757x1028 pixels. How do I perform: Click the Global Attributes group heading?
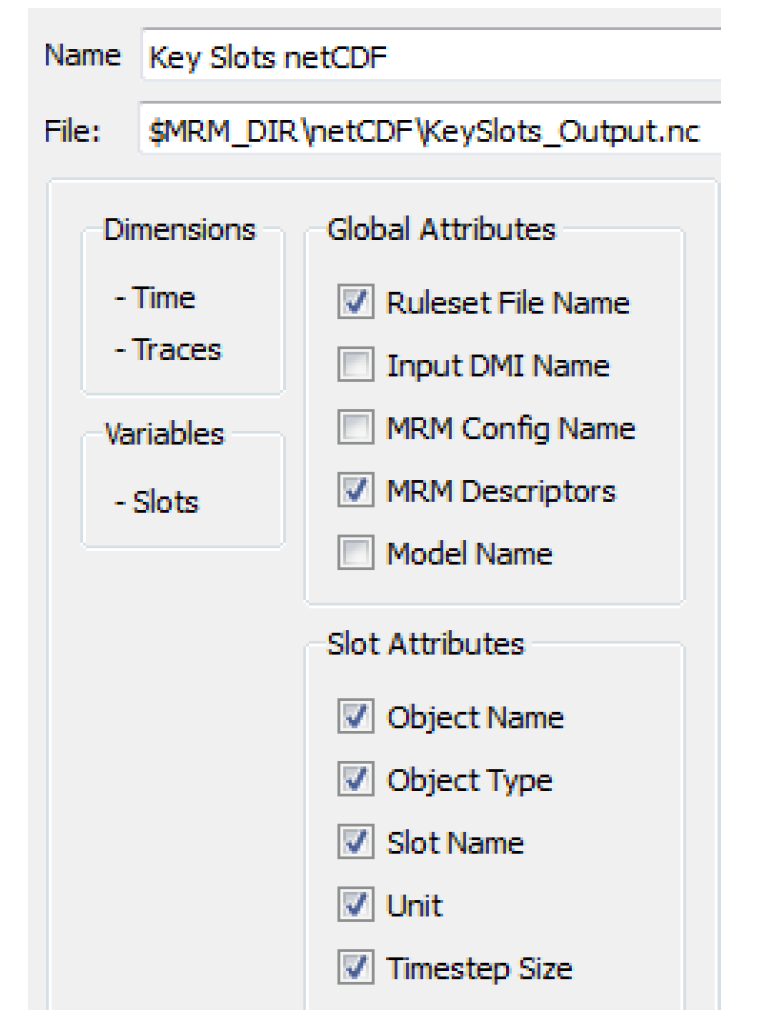441,229
